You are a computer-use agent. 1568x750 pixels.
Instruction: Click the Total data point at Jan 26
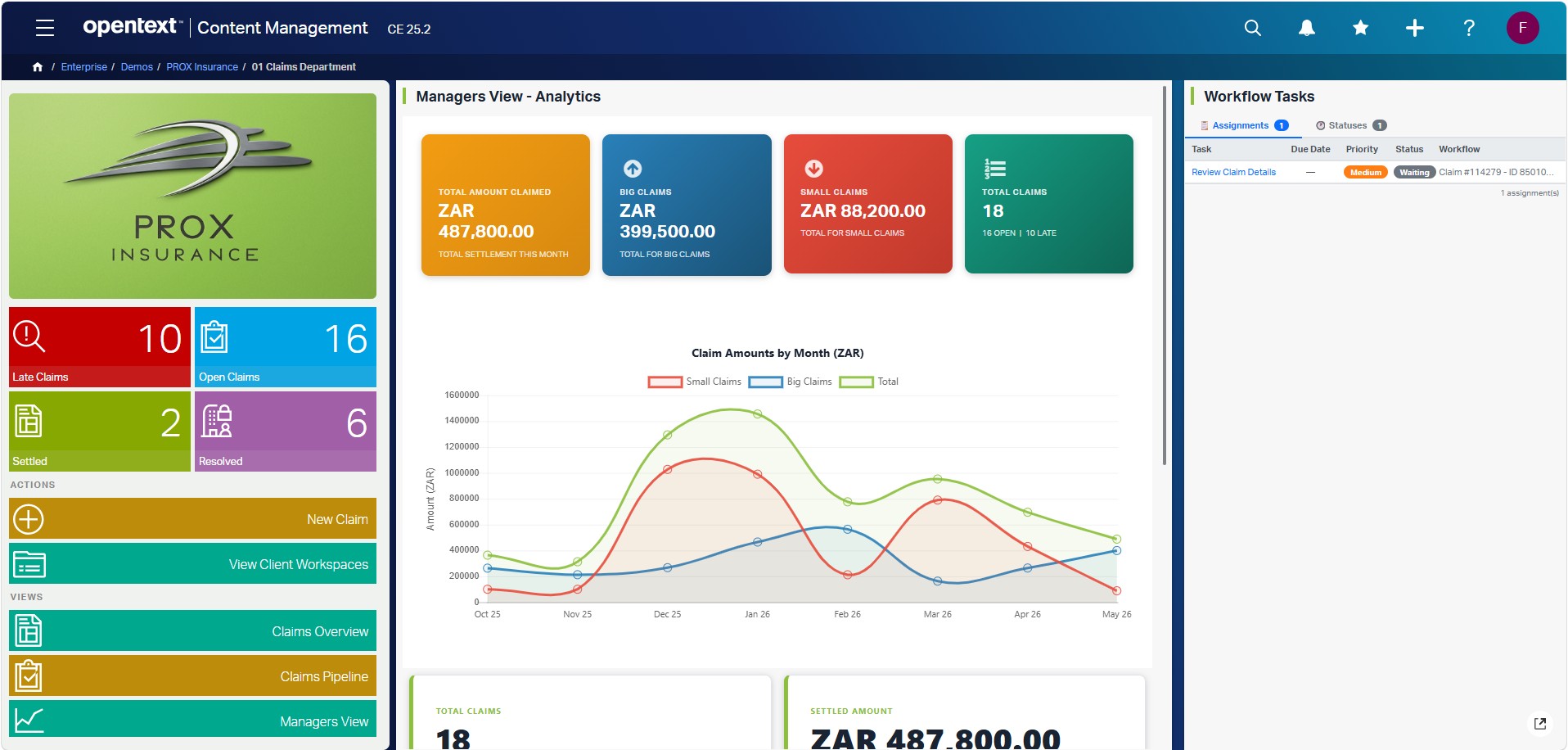click(x=757, y=414)
